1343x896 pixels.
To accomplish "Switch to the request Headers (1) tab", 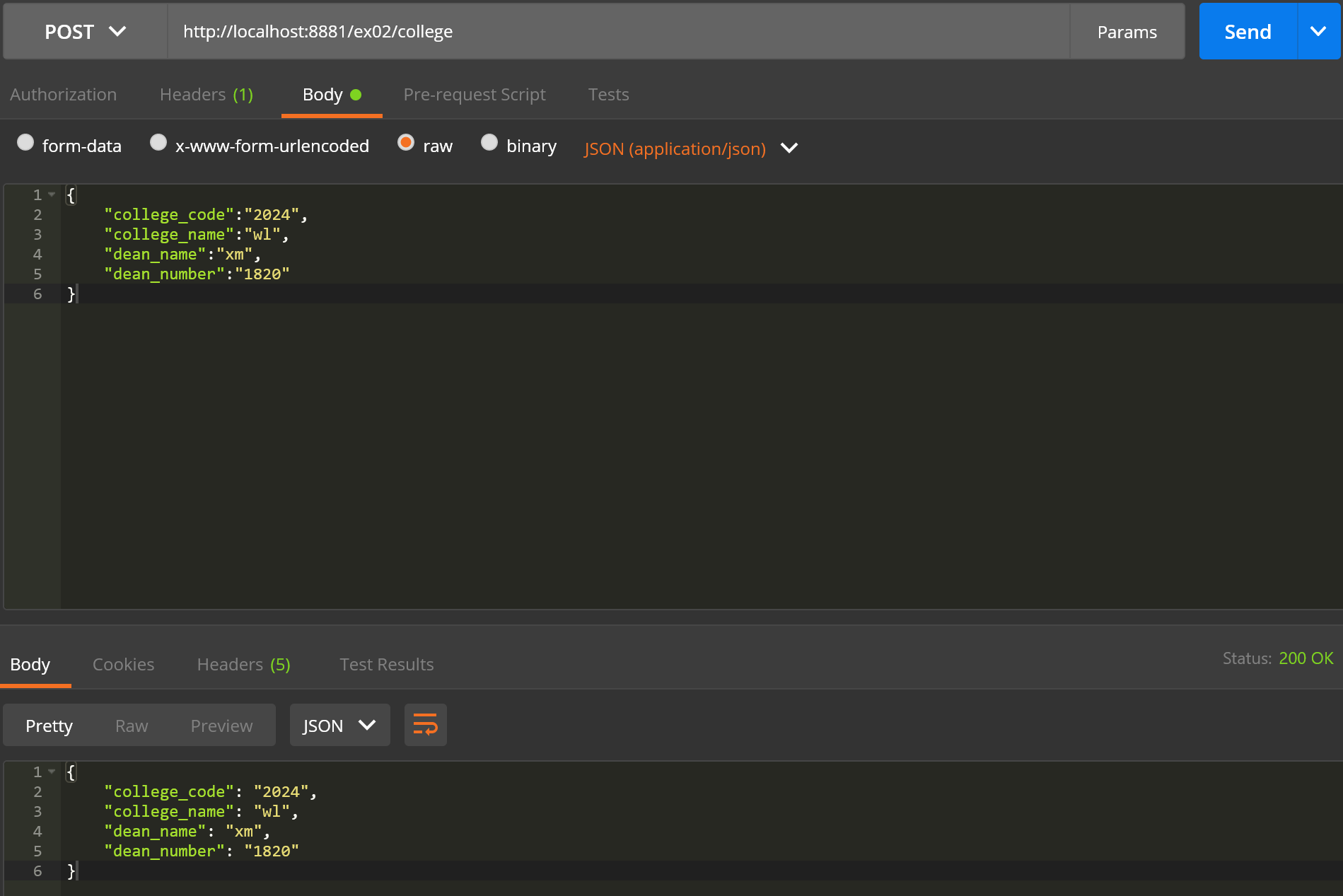I will coord(207,95).
